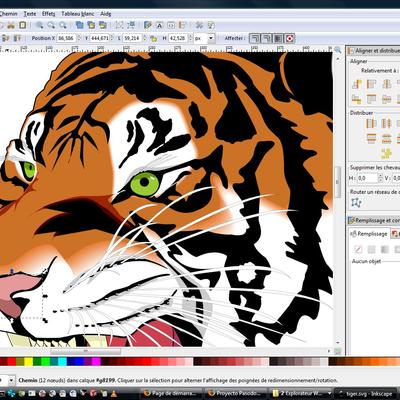The image size is (400, 400).
Task: Switch to the Remplissage tab
Action: (x=369, y=234)
